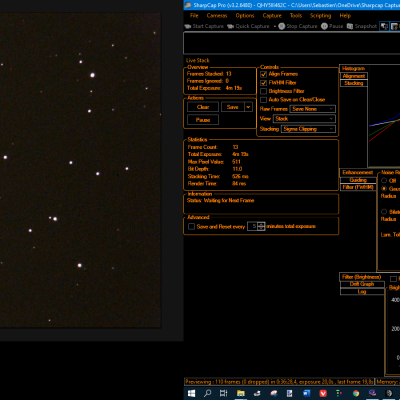
Task: Open the red Vivaldi browser taskbar icon
Action: (323, 393)
